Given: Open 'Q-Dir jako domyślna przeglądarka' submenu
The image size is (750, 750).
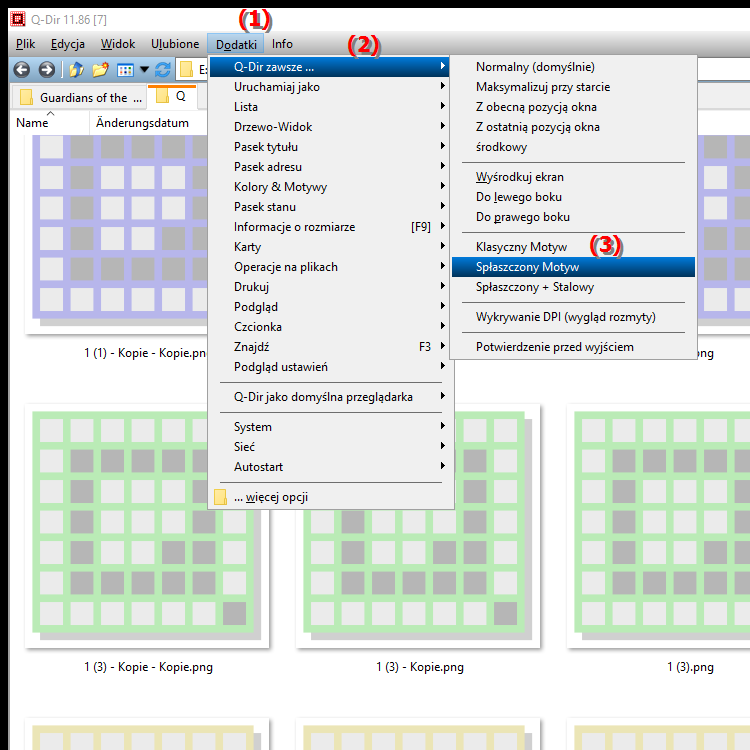Looking at the screenshot, I should (329, 397).
